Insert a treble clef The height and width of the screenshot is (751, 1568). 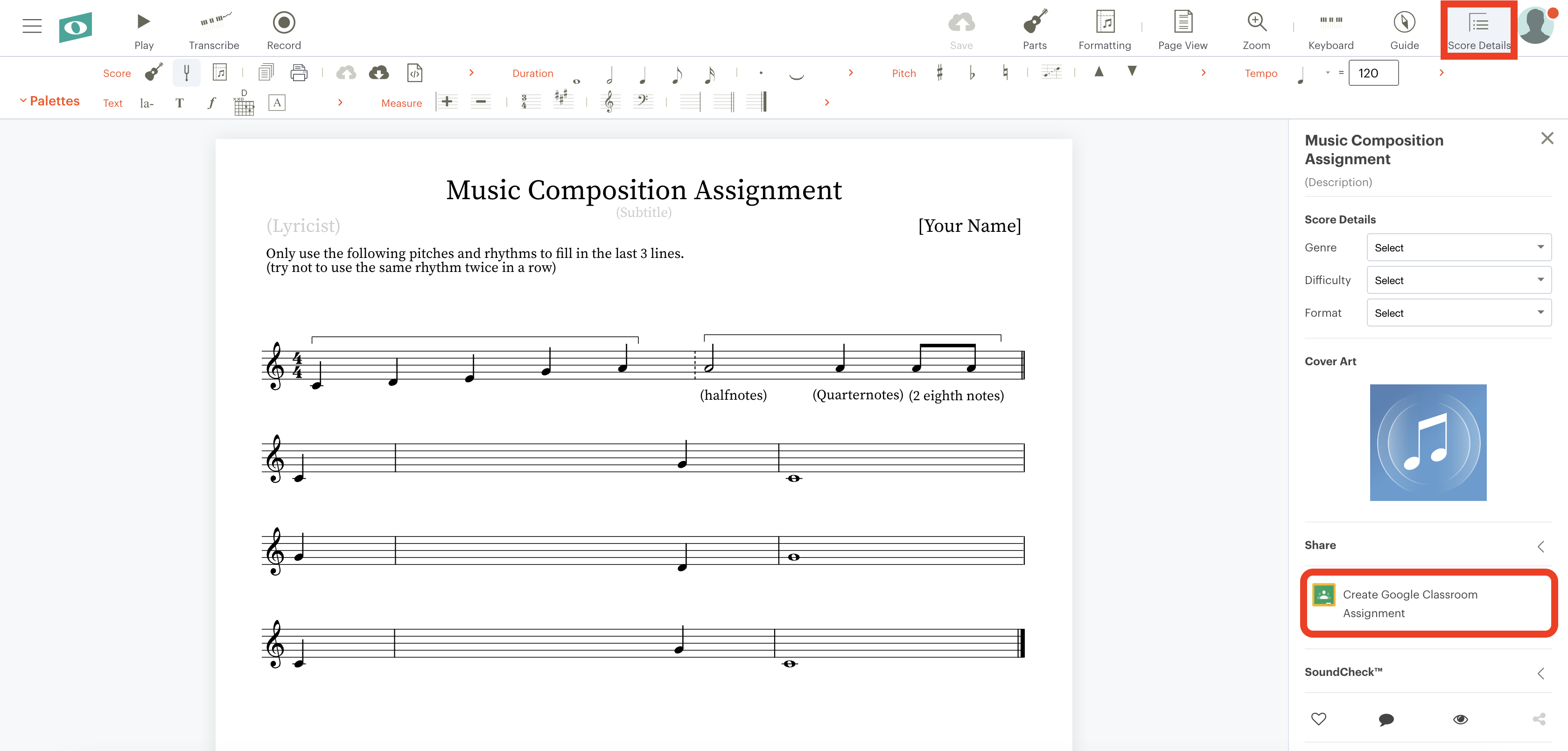tap(609, 102)
